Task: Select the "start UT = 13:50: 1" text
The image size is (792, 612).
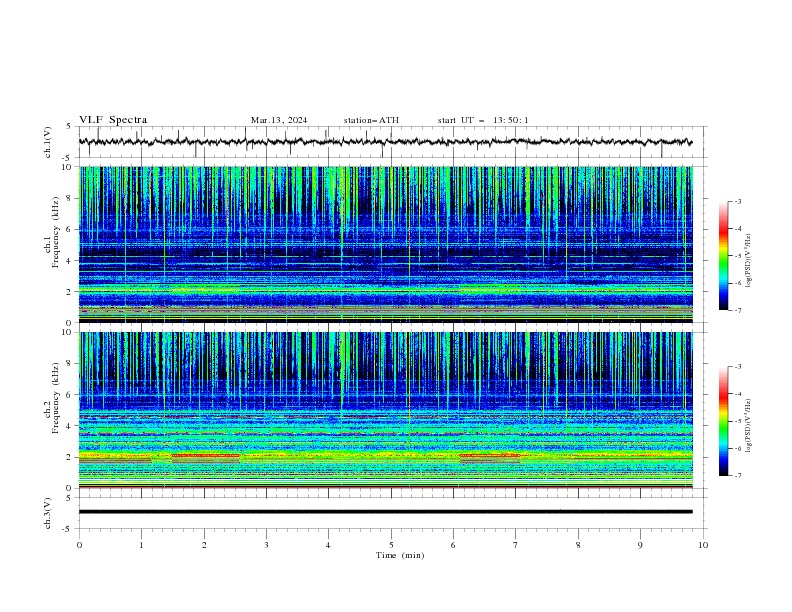Action: coord(483,120)
